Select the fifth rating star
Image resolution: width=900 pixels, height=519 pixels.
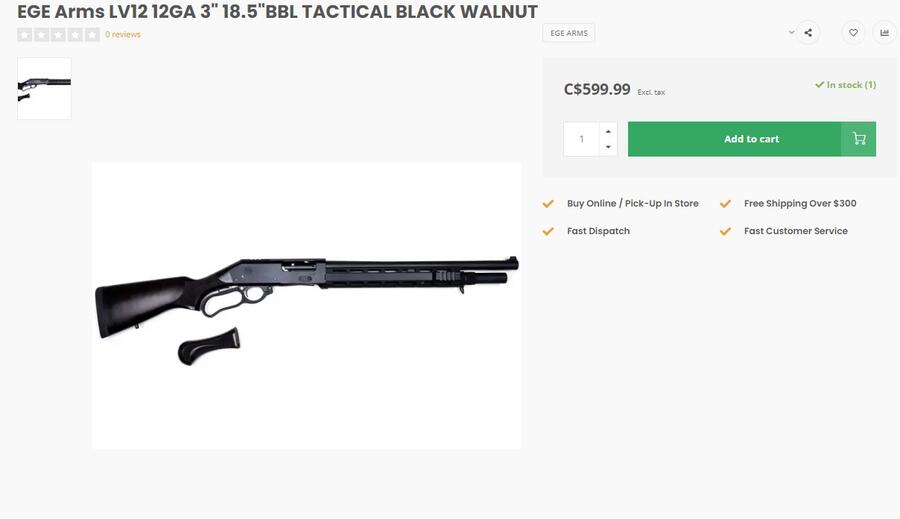(x=92, y=34)
